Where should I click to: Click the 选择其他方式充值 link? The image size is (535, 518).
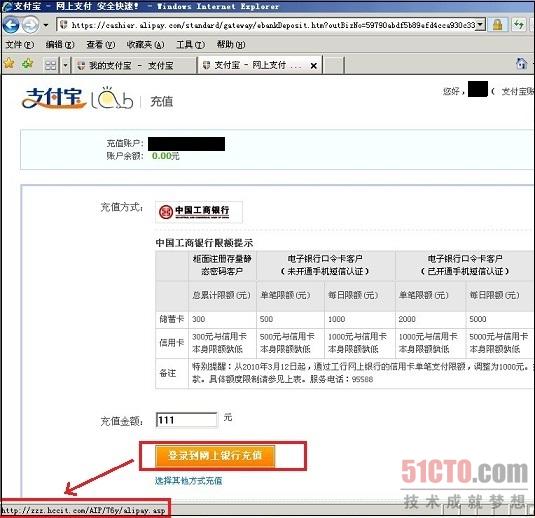(x=188, y=481)
